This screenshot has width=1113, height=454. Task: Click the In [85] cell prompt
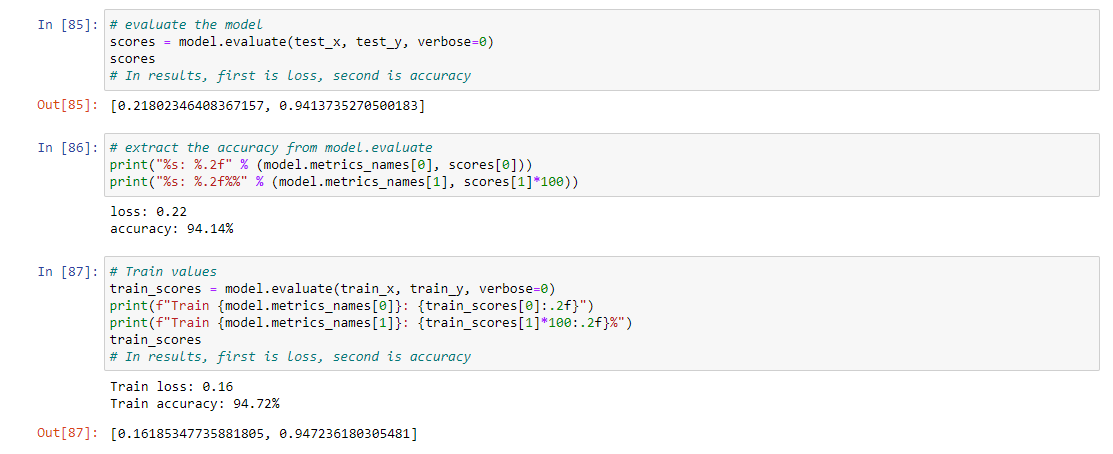click(x=67, y=25)
